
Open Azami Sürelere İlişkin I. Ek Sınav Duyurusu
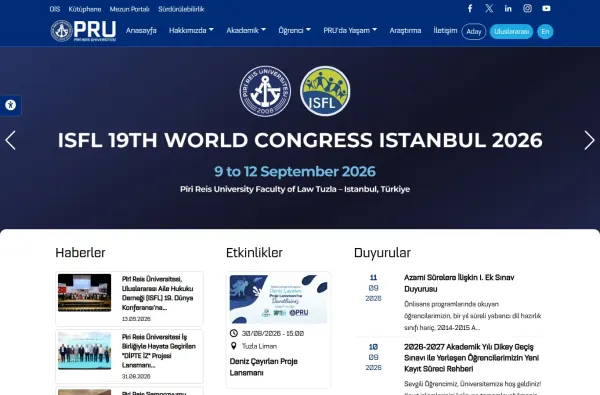pyautogui.click(x=459, y=283)
